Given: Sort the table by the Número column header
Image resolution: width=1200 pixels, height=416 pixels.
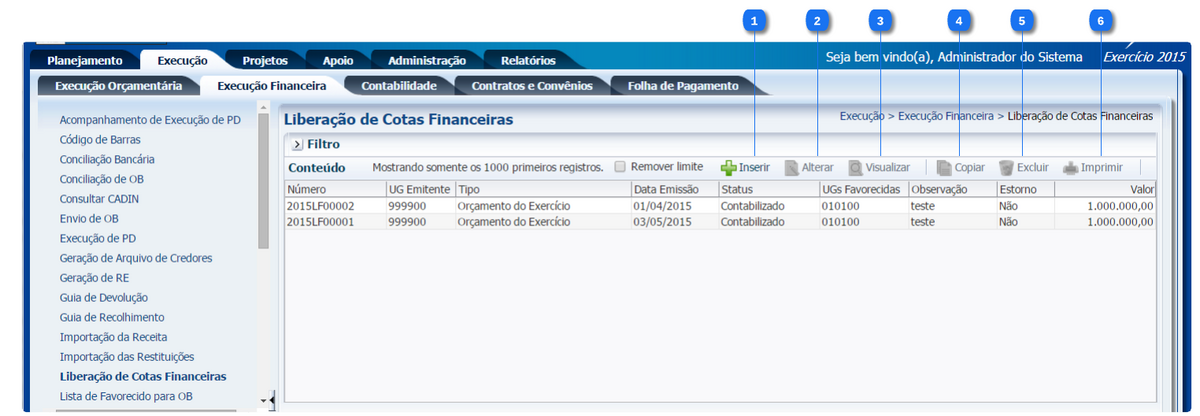Looking at the screenshot, I should point(334,189).
